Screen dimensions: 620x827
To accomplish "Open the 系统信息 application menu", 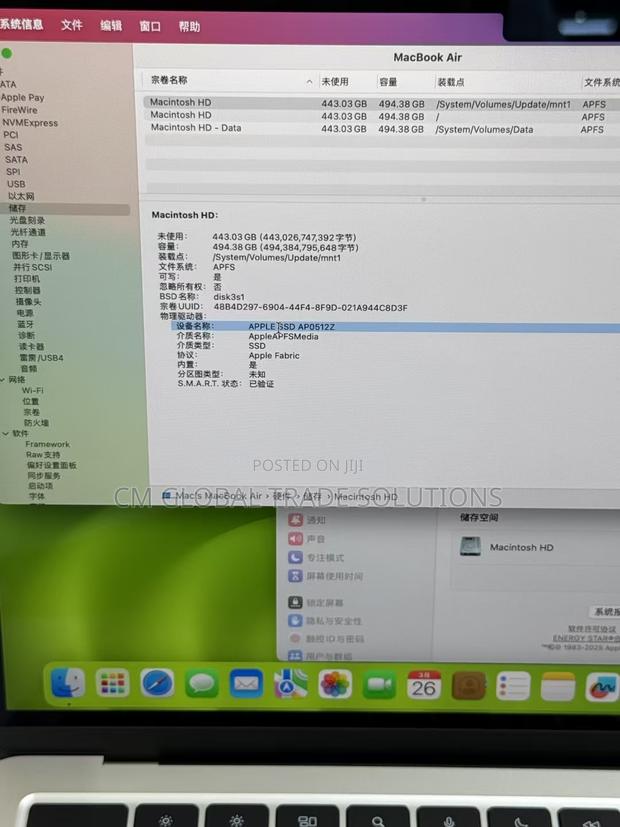I will pyautogui.click(x=22, y=24).
